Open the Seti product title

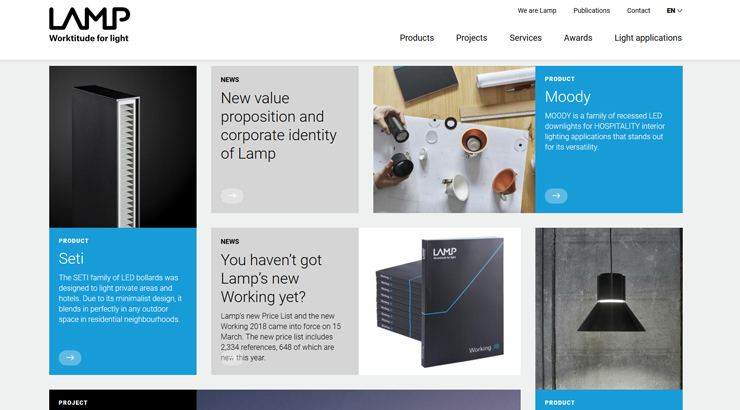(x=71, y=259)
